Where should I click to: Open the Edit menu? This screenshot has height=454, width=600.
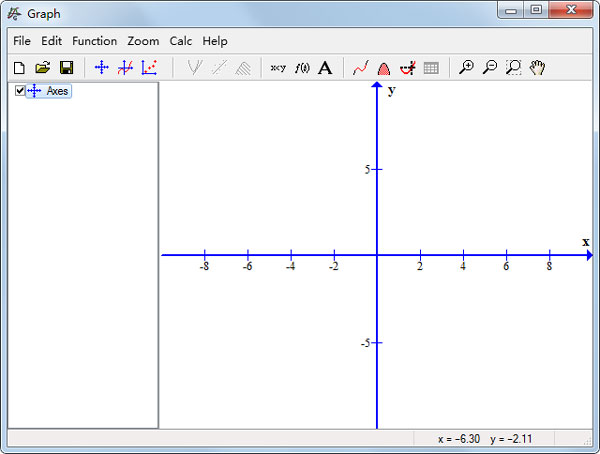[x=52, y=41]
